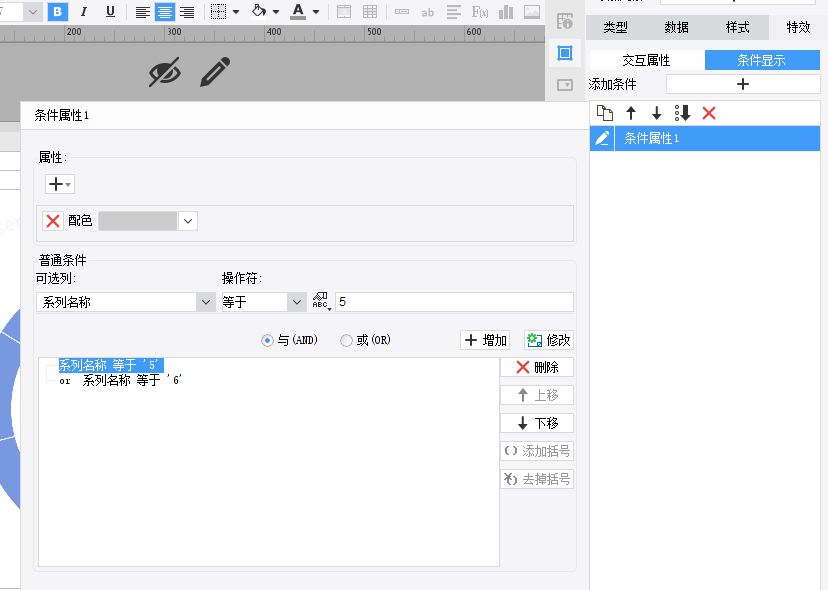This screenshot has width=828, height=590.
Task: Click the fill color bucket icon
Action: pyautogui.click(x=259, y=11)
